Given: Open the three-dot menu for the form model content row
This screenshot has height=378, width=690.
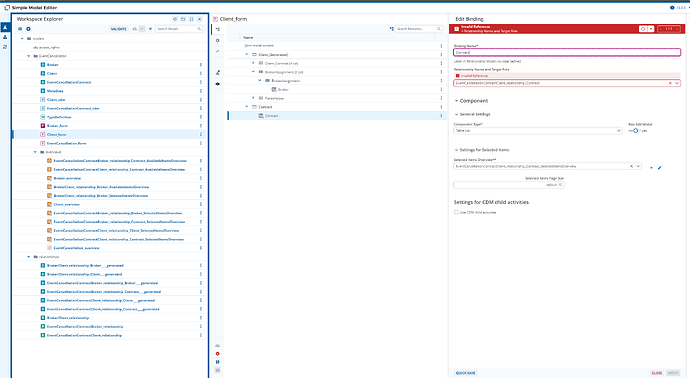Looking at the screenshot, I should point(441,46).
